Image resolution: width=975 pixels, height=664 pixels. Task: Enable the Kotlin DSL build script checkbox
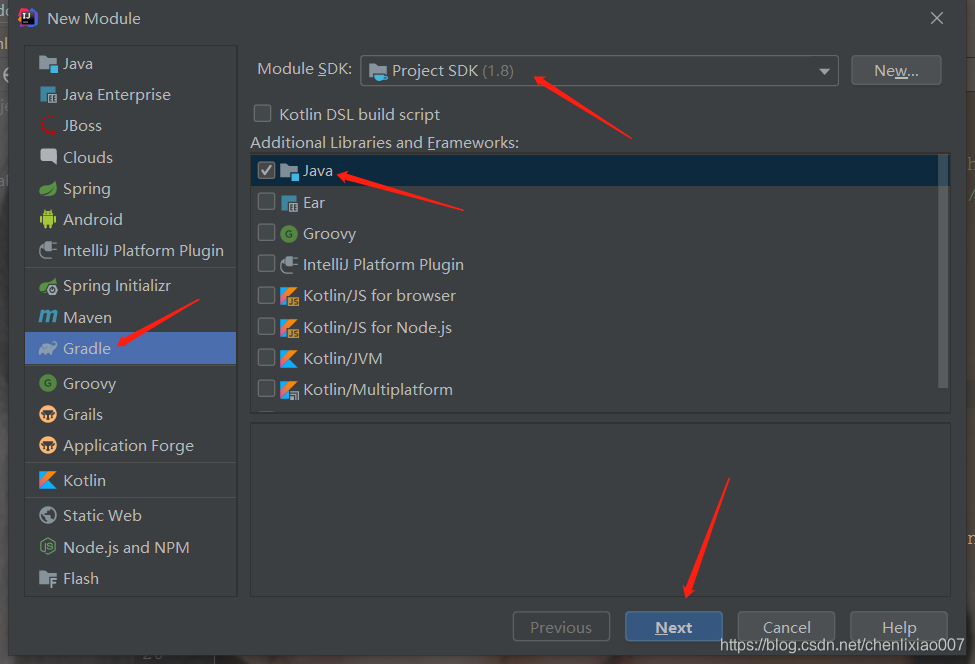tap(262, 114)
